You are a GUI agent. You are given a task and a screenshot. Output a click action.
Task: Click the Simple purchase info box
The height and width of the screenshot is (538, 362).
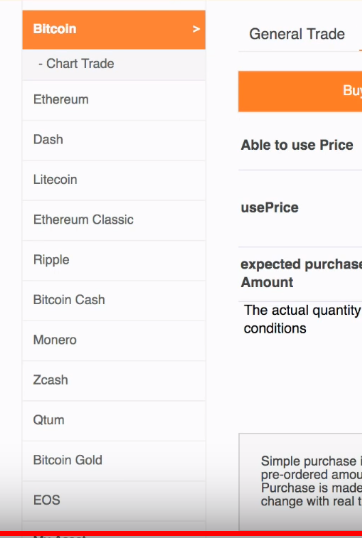[x=301, y=482]
